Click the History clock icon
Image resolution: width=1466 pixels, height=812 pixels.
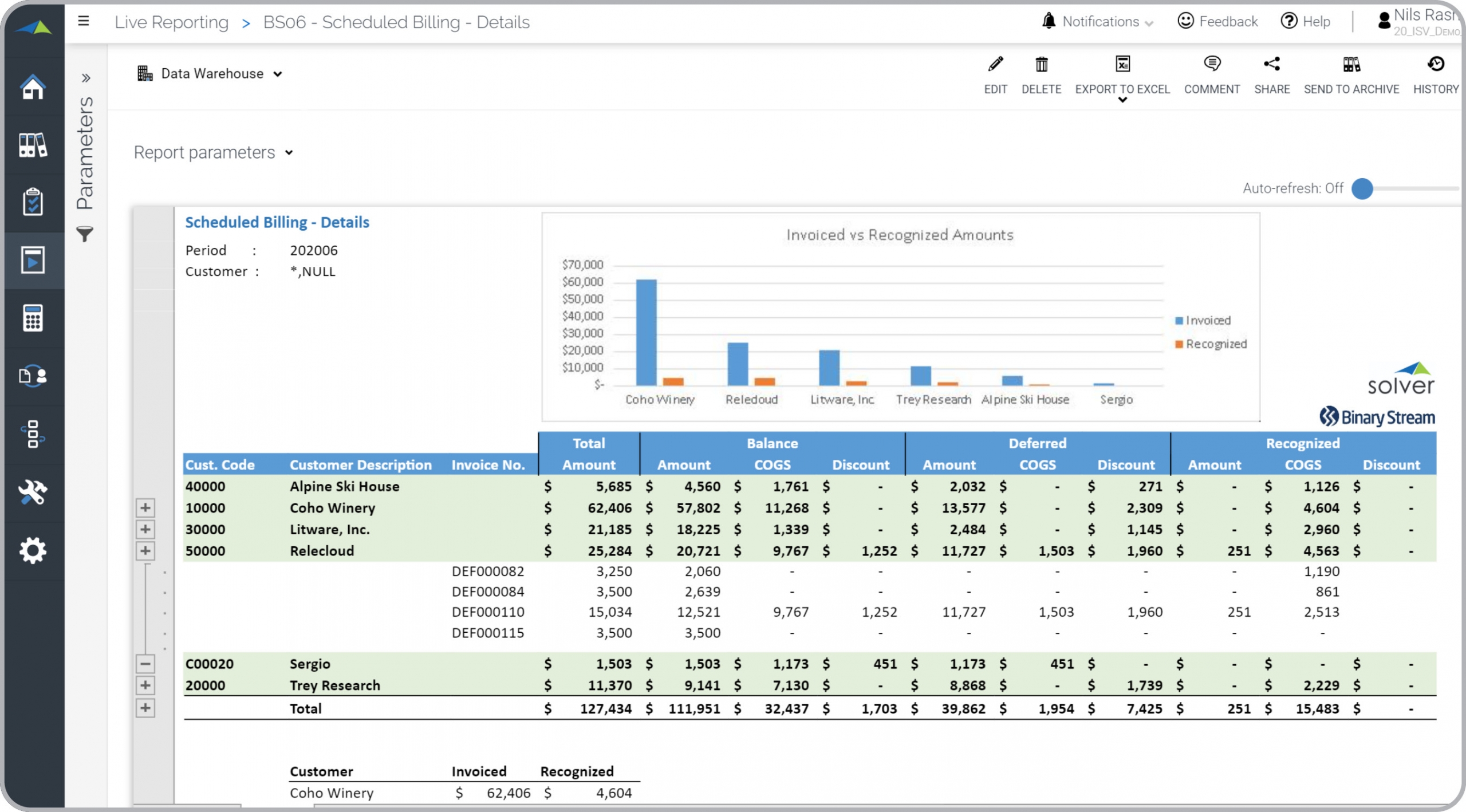[1435, 64]
